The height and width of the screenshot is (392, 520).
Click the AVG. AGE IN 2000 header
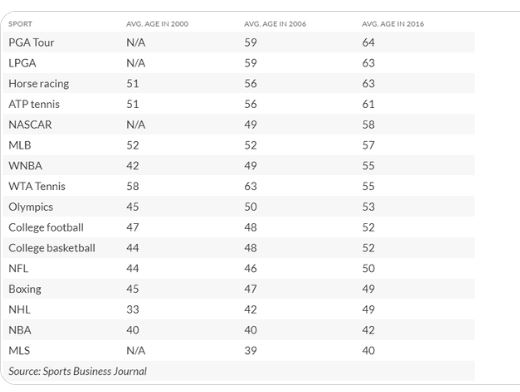tap(157, 24)
